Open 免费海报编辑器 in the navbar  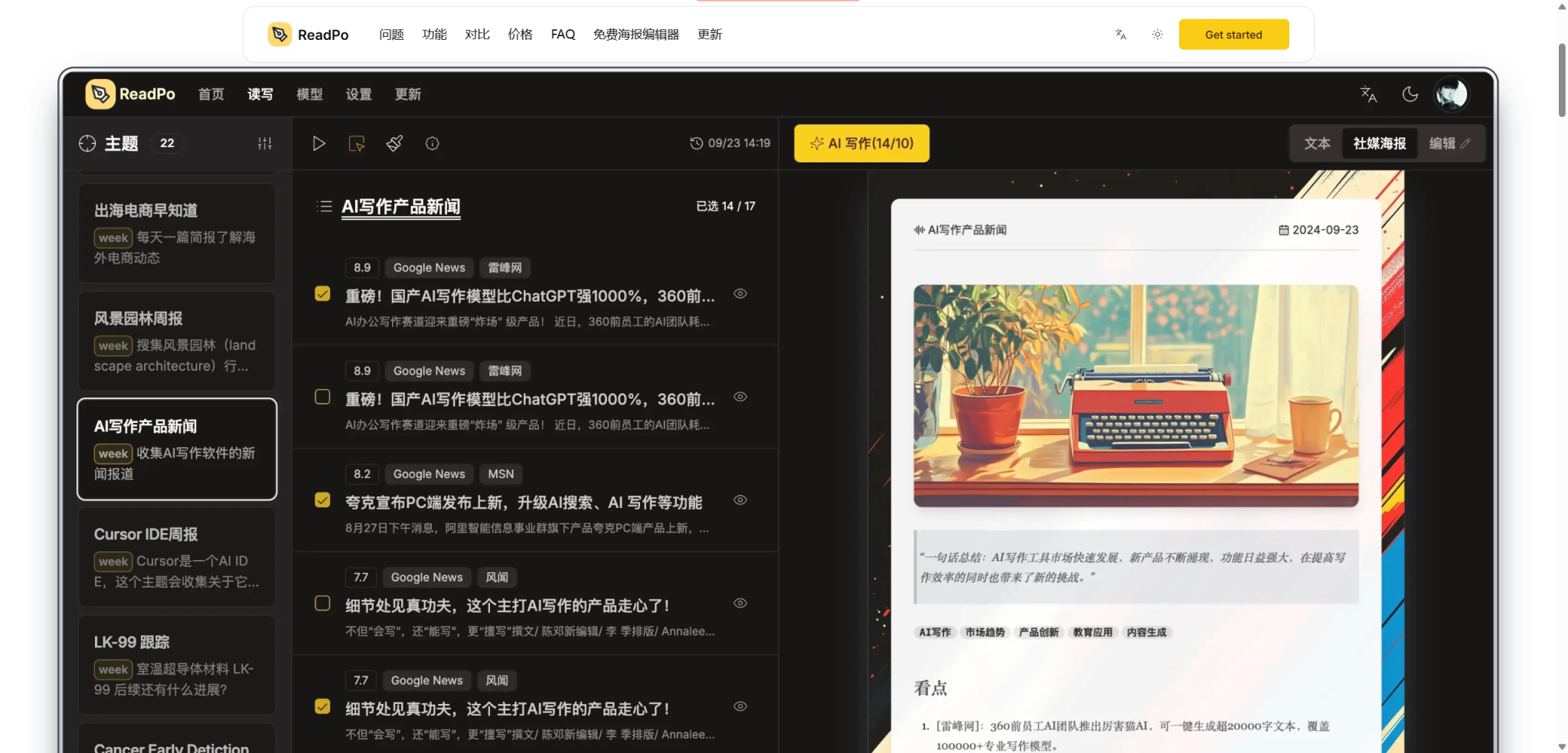tap(636, 34)
